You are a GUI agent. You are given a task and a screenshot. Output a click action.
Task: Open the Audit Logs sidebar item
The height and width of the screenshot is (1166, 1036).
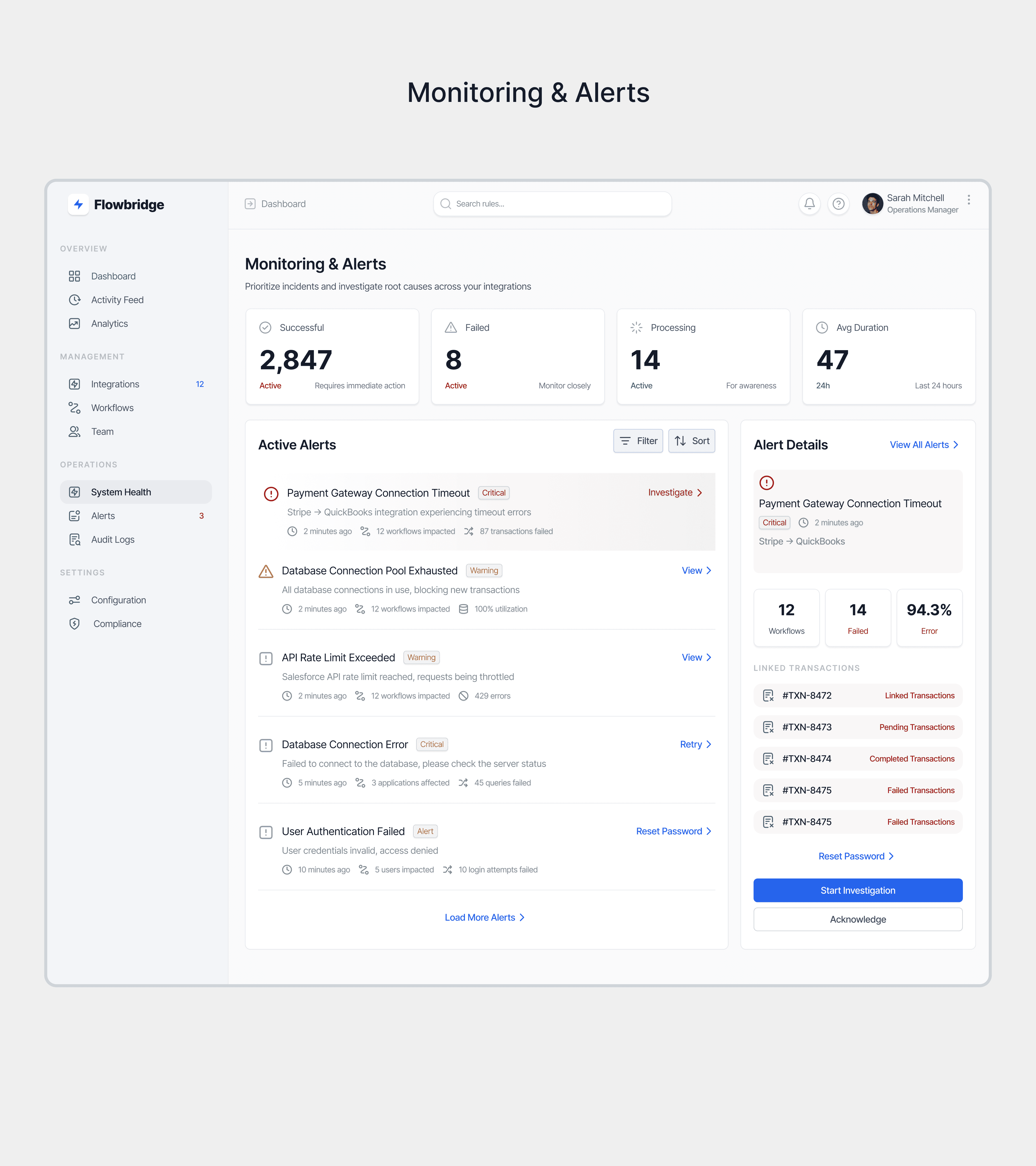(112, 540)
